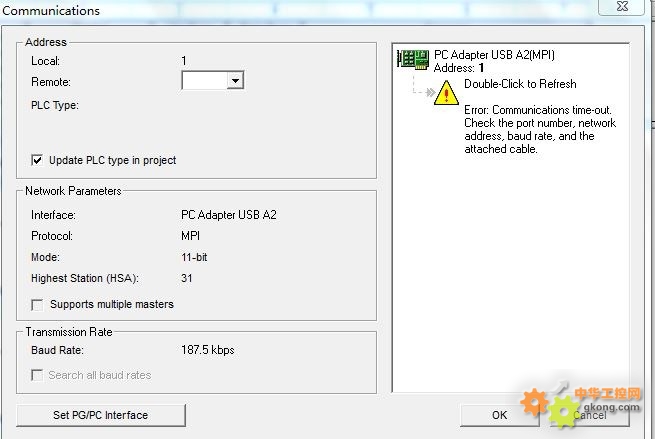Image resolution: width=655 pixels, height=439 pixels.
Task: Click the yellow warning triangle icon
Action: pos(446,92)
